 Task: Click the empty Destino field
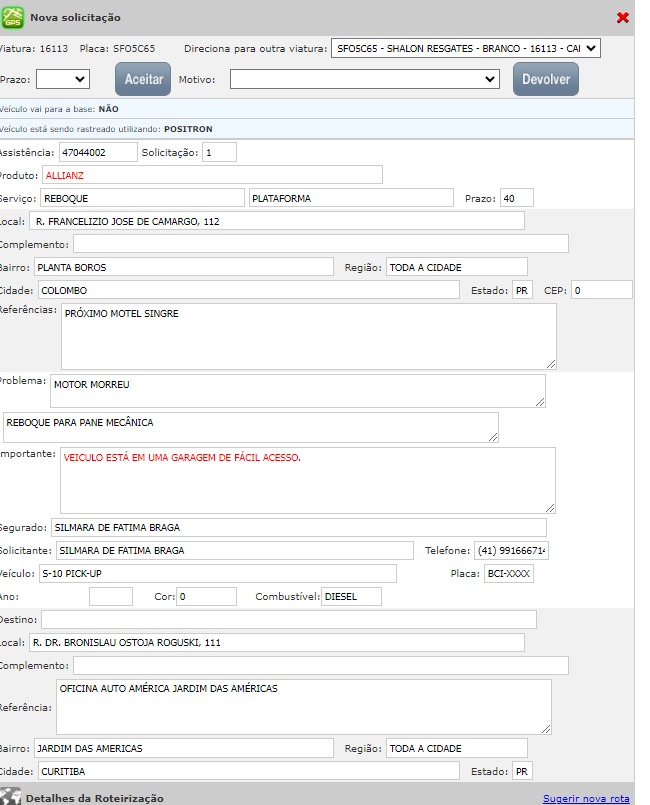(289, 619)
